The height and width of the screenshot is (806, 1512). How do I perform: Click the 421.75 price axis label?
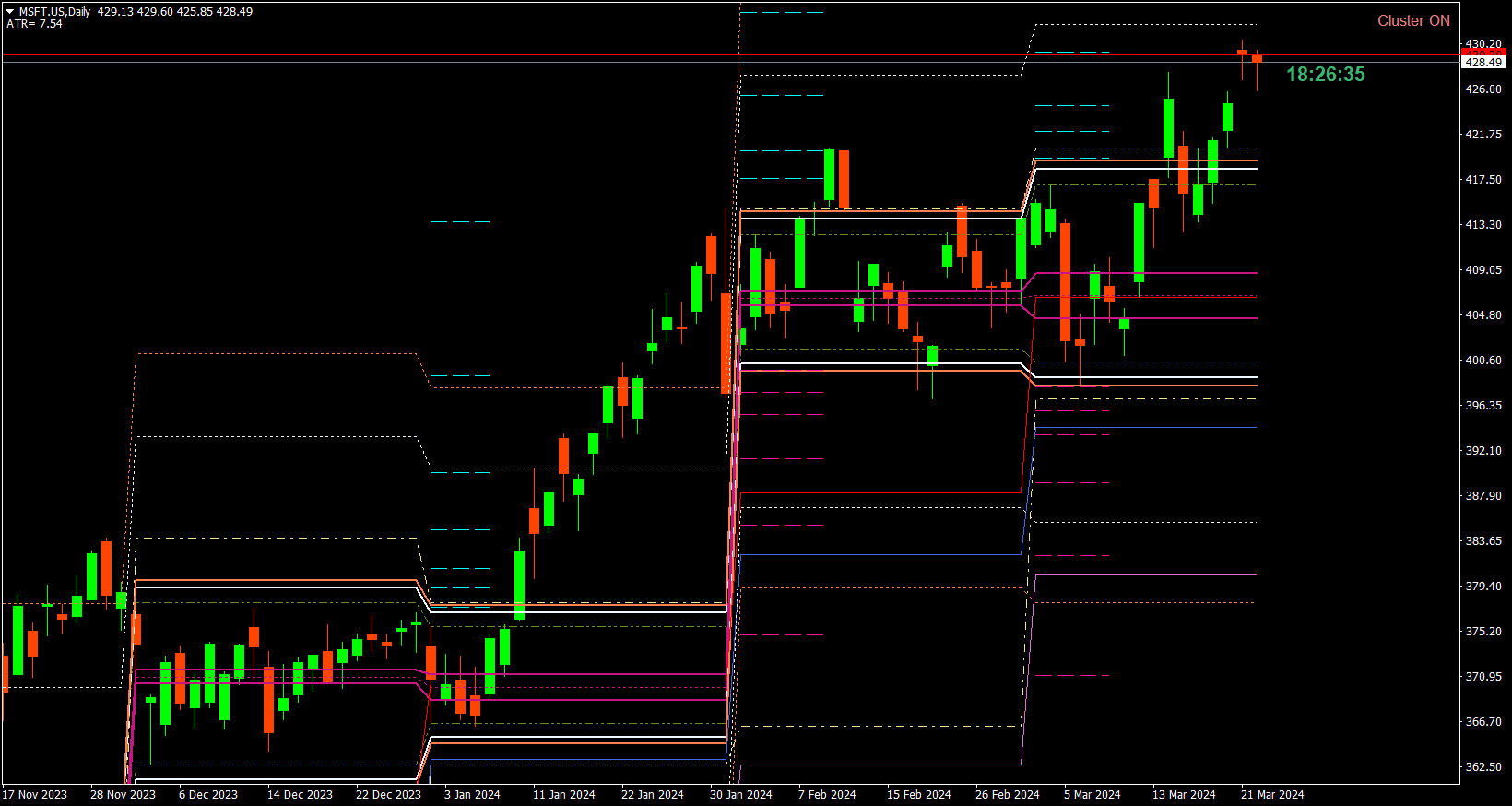1483,135
